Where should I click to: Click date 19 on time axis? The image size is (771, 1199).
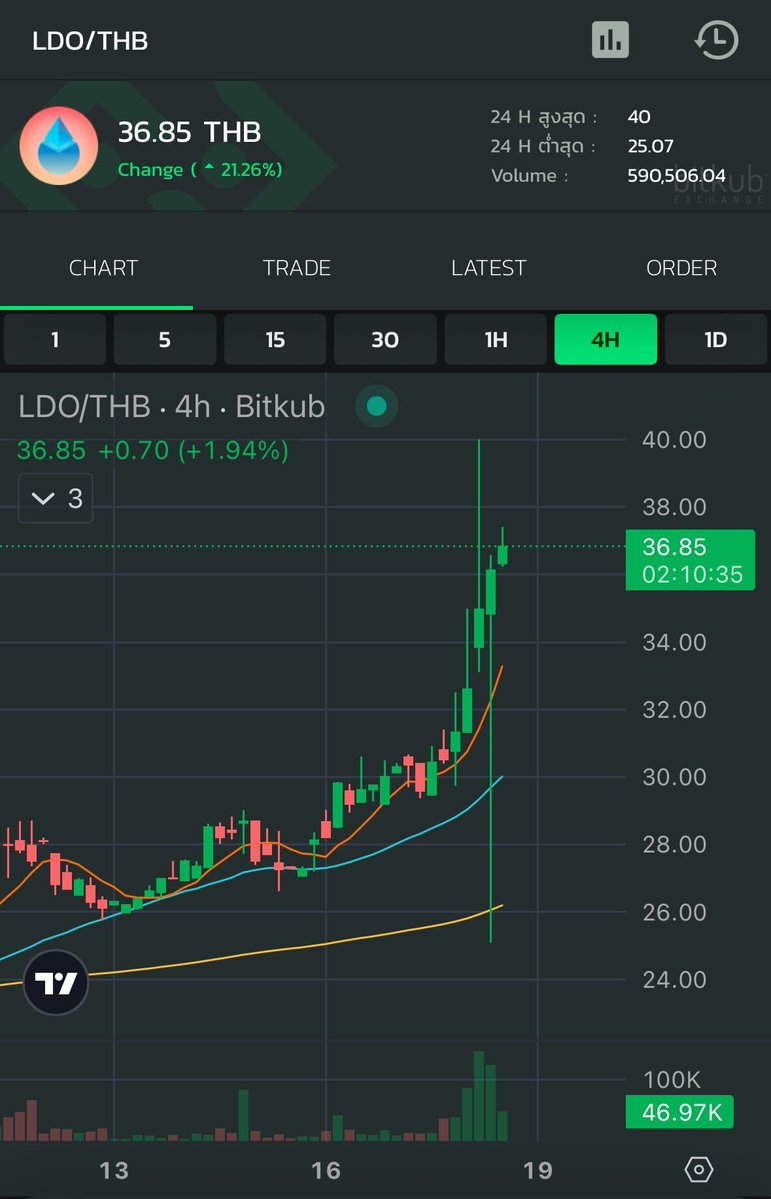[537, 1171]
